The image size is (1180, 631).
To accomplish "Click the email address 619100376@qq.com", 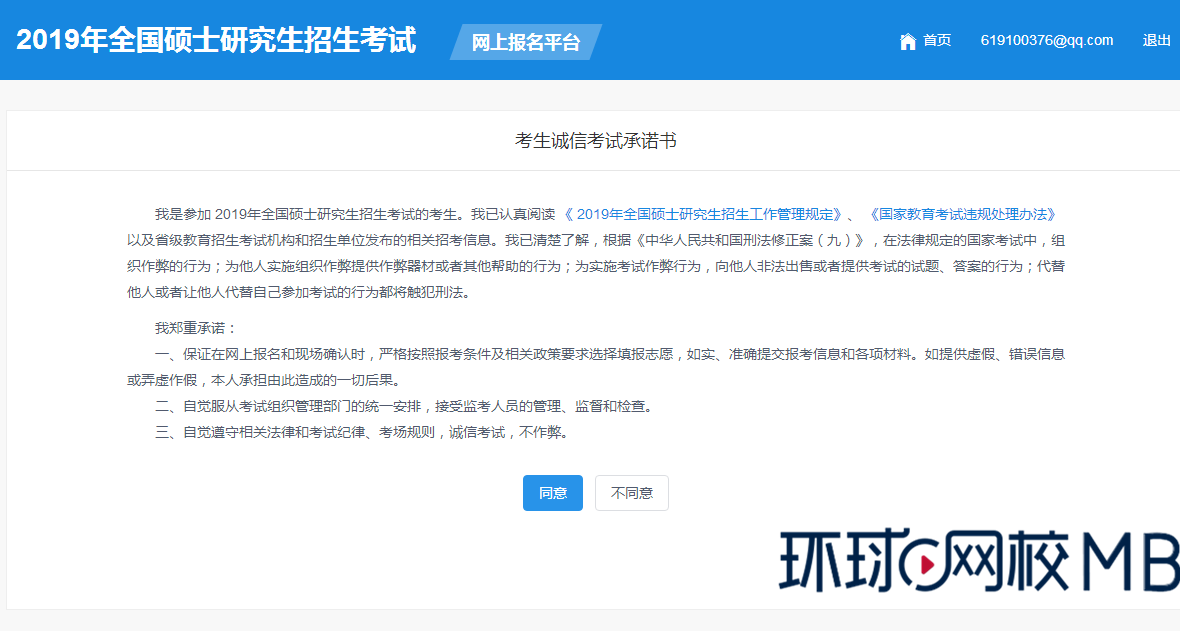I will tap(1046, 40).
